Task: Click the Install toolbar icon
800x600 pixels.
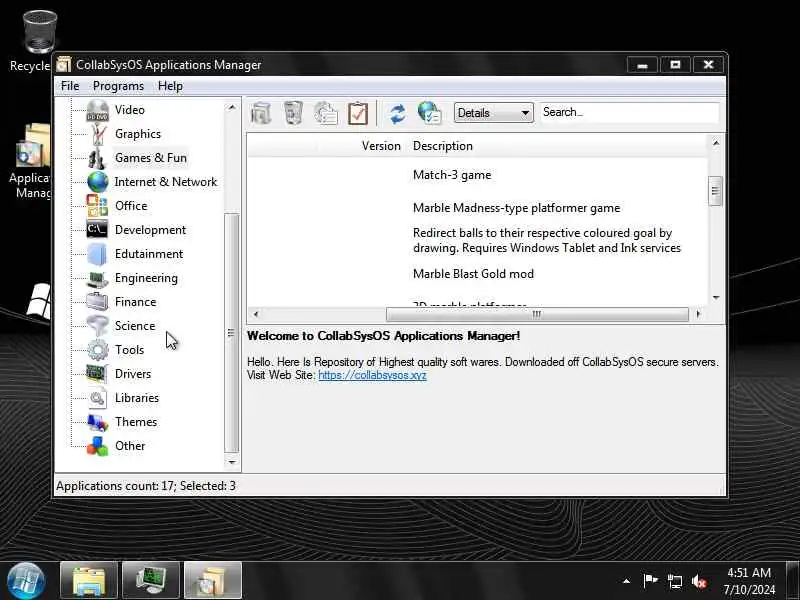Action: point(261,113)
